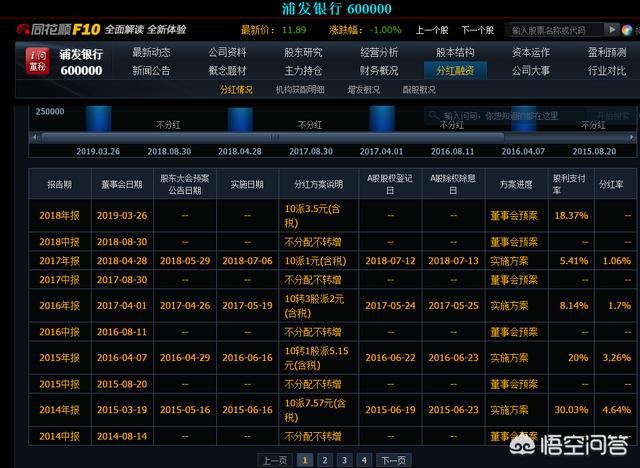This screenshot has width=640, height=468.
Task: Open the 主力持仓 tab
Action: point(303,71)
